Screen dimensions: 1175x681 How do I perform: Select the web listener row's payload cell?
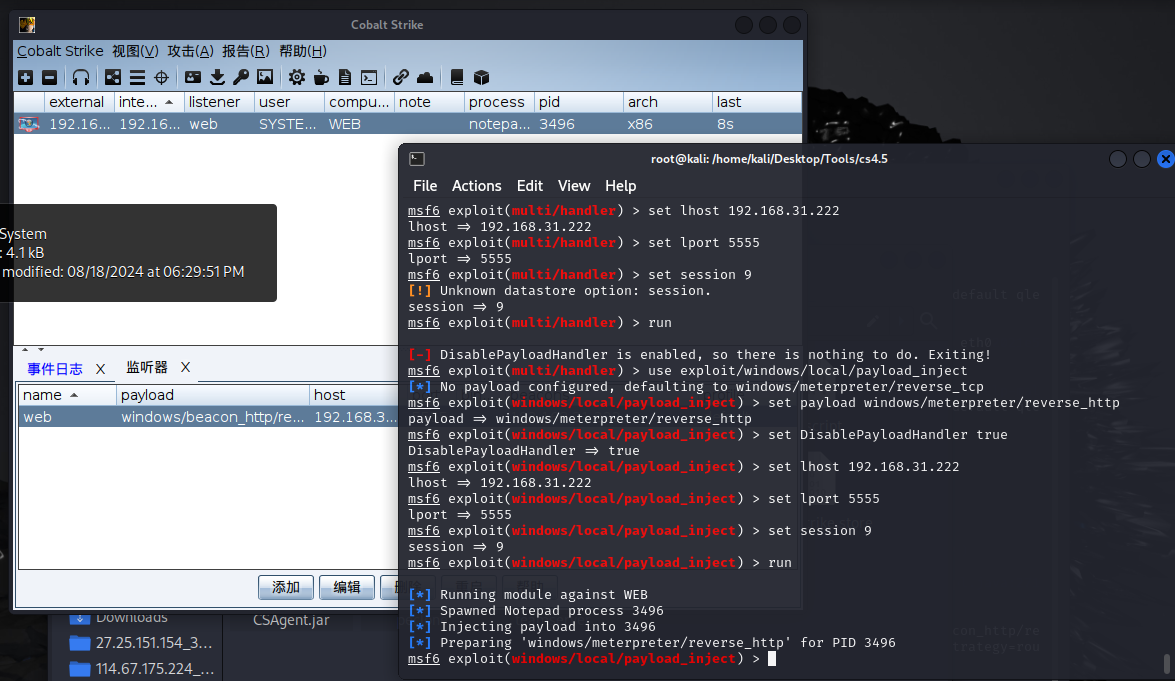click(213, 417)
